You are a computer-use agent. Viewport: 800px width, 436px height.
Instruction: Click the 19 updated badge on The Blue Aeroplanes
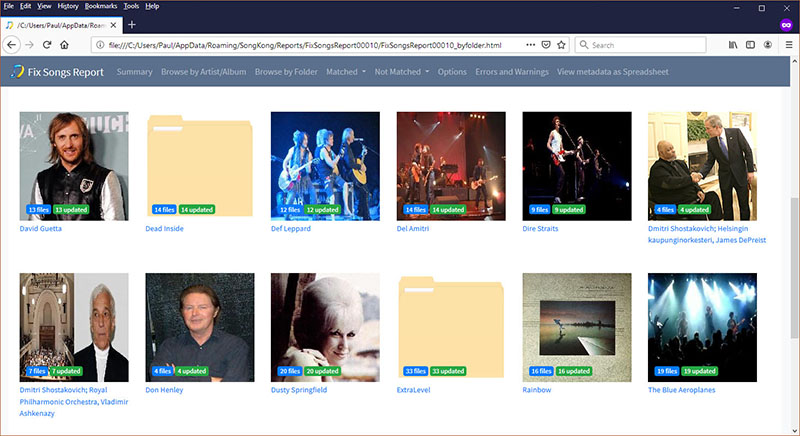[x=699, y=371]
